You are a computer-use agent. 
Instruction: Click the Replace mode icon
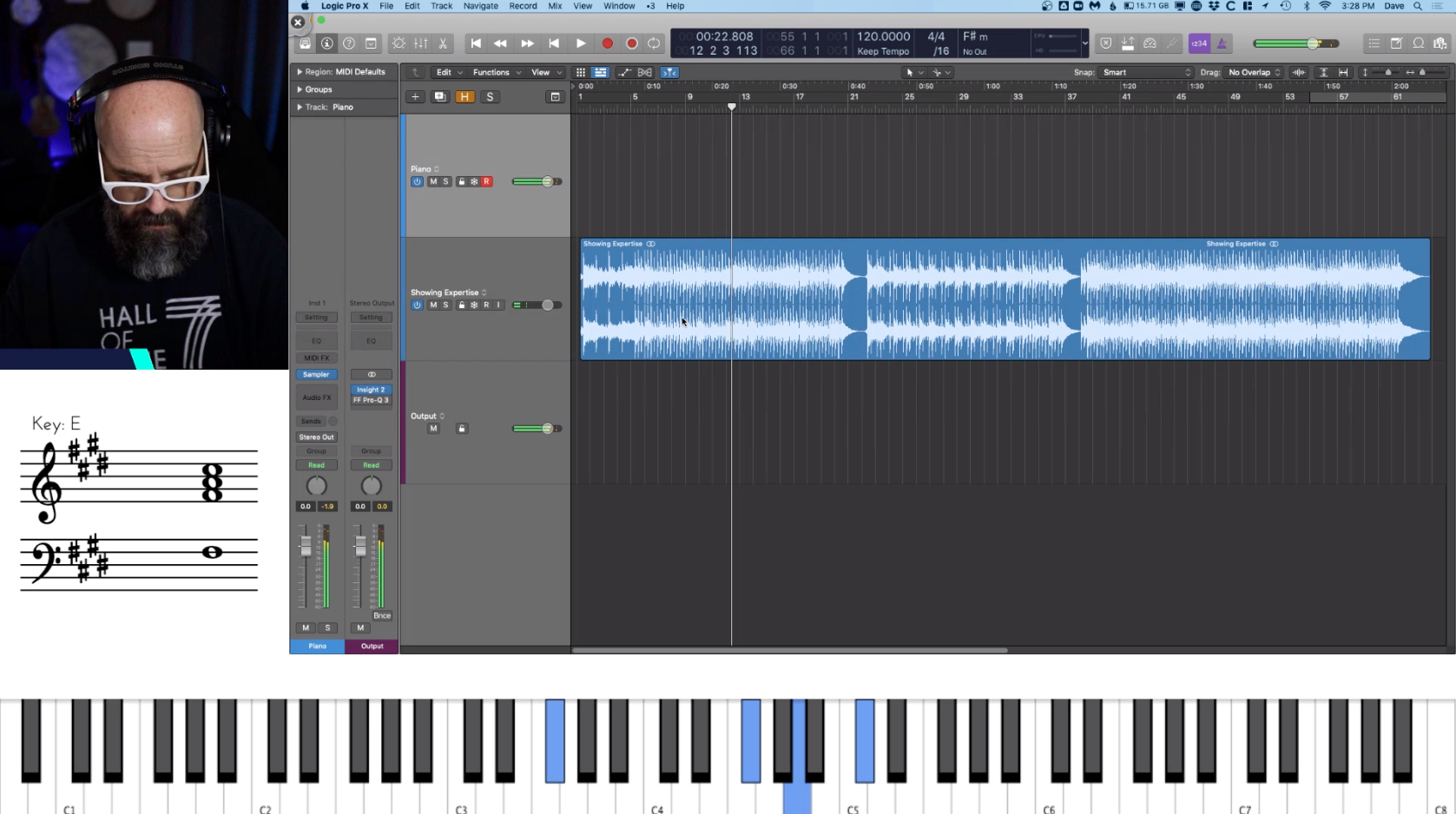1106,43
